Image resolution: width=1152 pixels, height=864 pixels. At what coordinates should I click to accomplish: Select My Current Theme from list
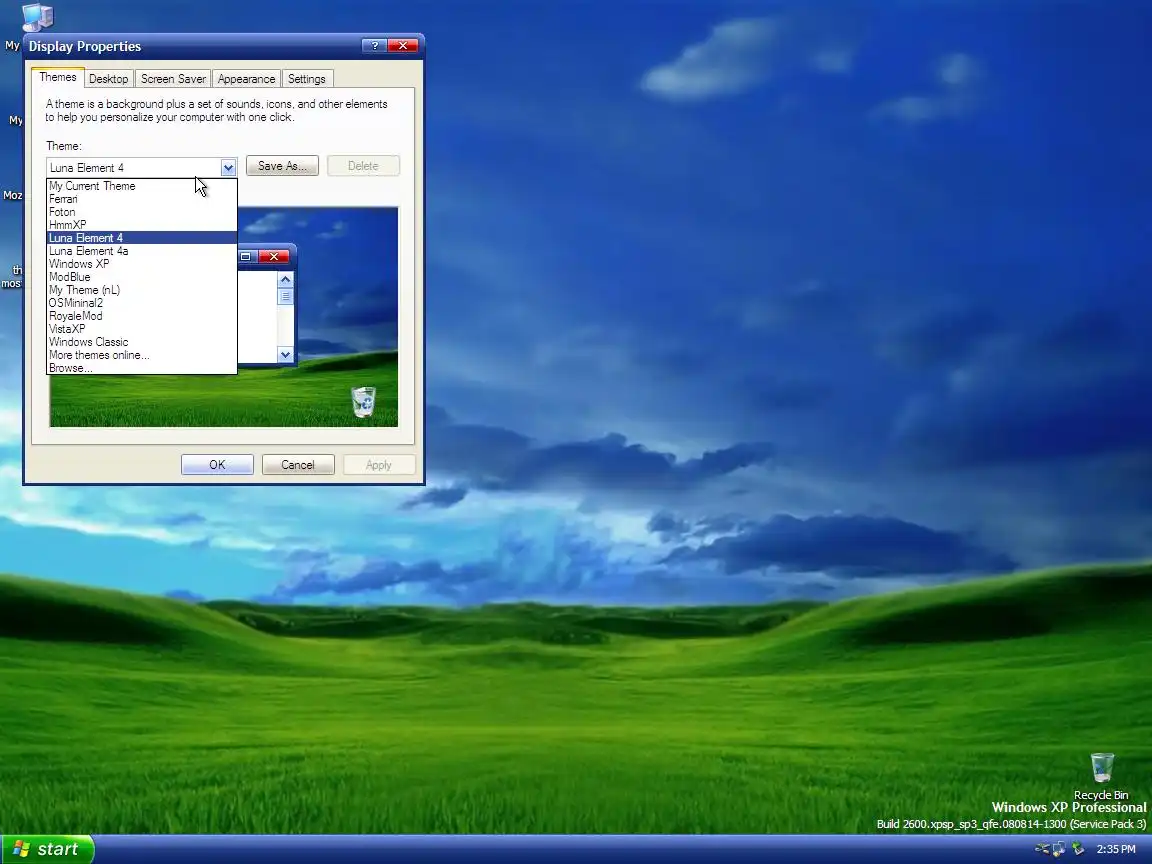142,186
